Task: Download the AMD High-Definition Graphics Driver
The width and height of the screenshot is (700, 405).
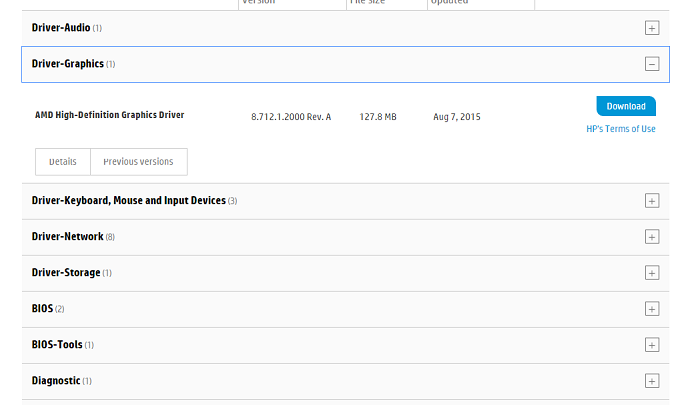Action: click(x=626, y=106)
